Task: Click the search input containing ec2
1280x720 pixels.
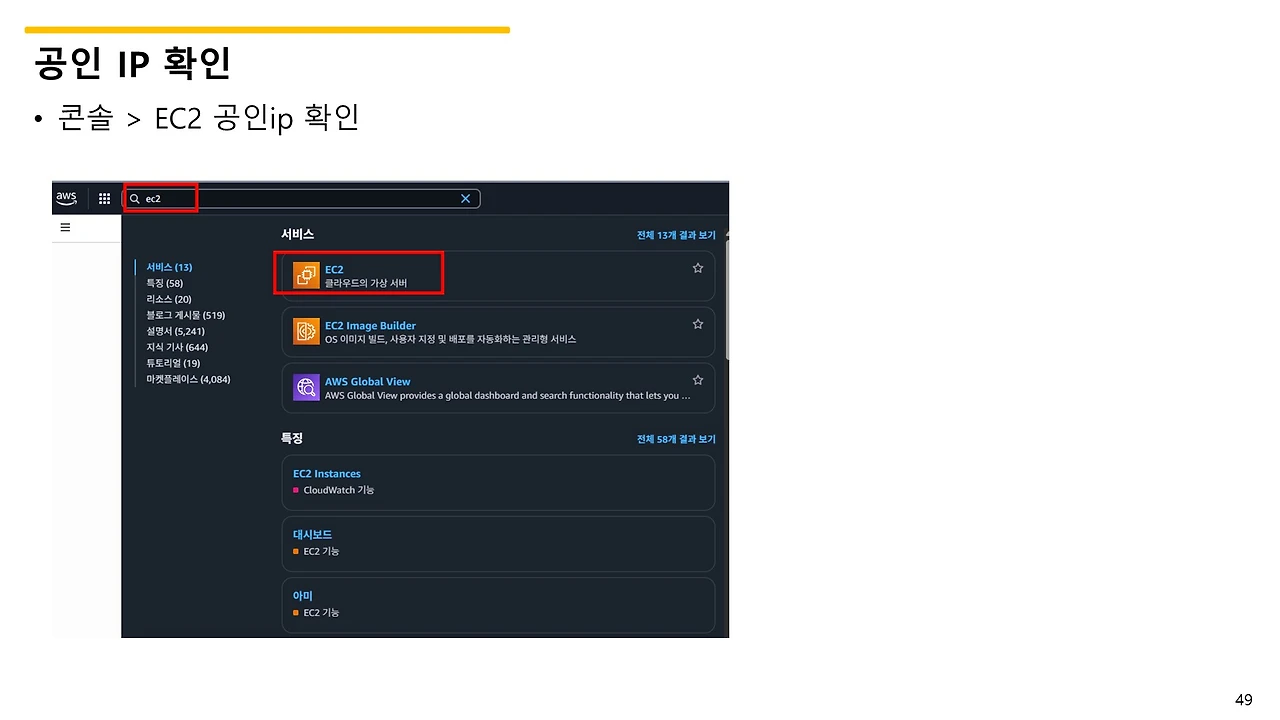Action: pos(300,198)
